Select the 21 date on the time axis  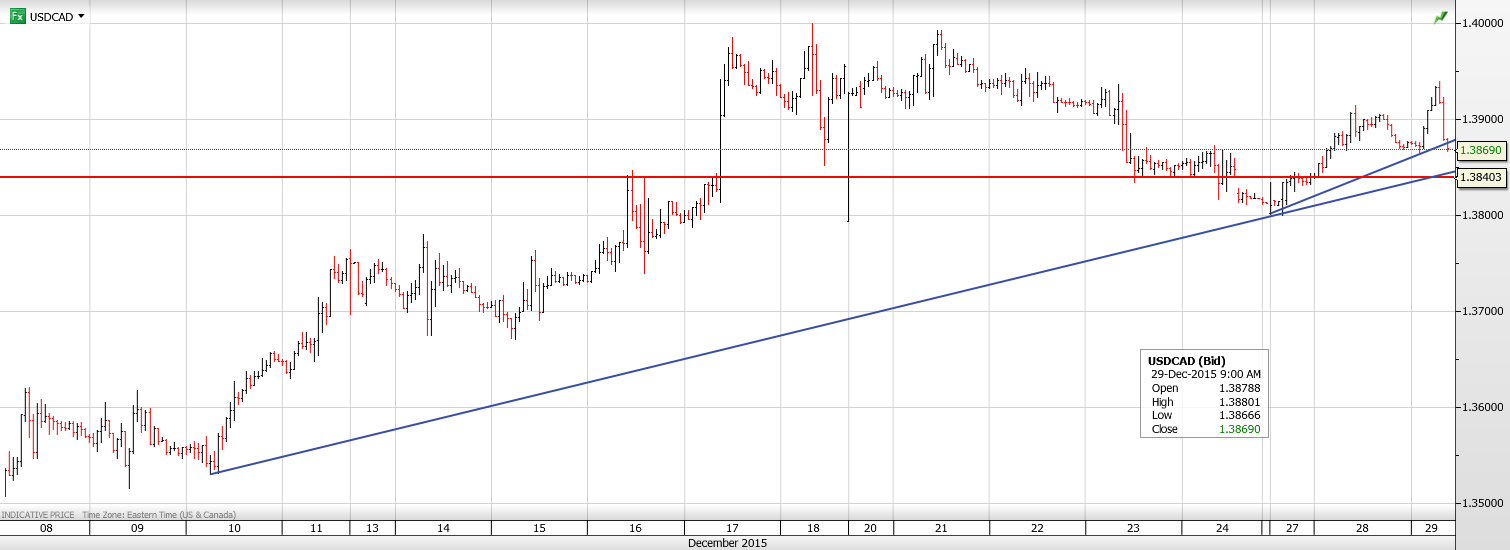(940, 528)
